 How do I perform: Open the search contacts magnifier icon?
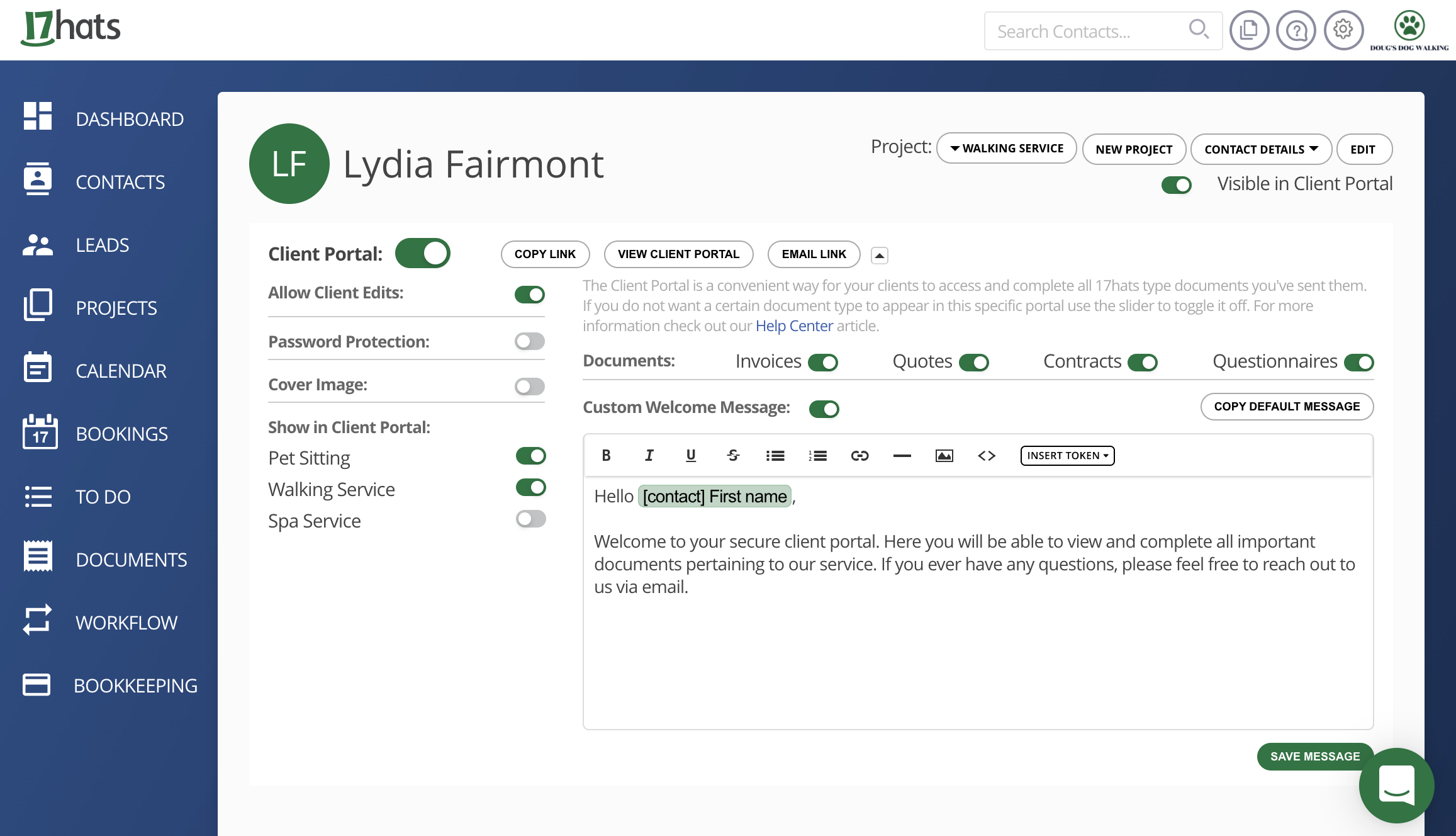1199,29
